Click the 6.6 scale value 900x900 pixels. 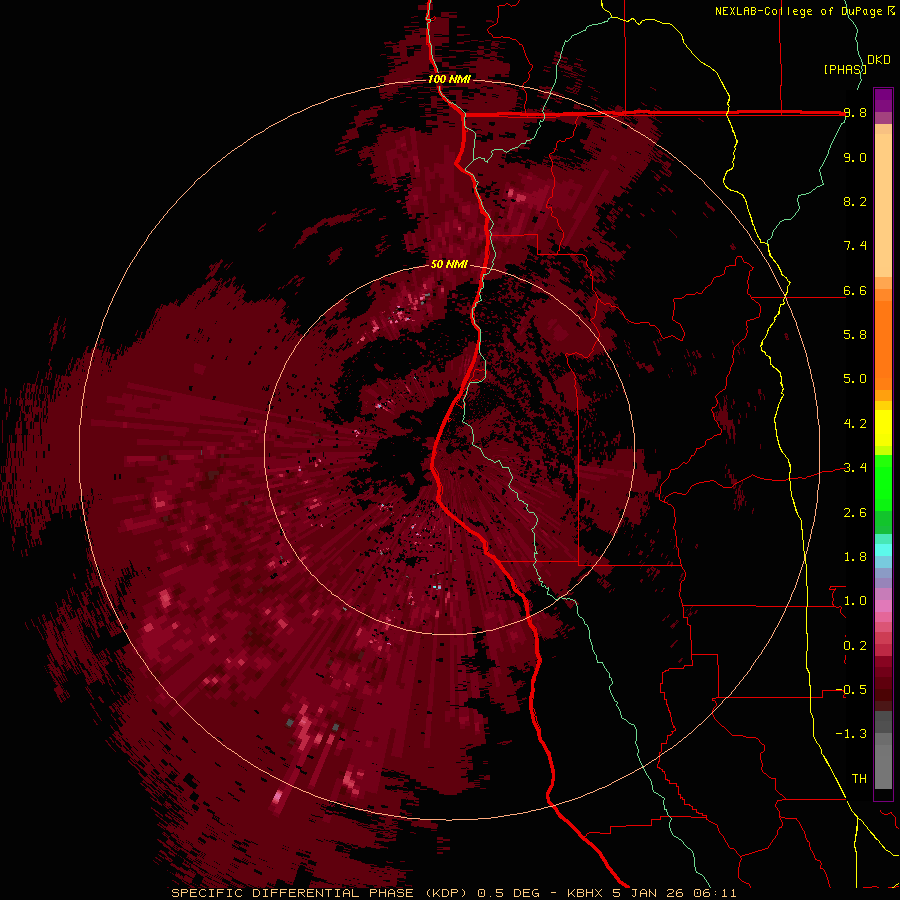pyautogui.click(x=855, y=290)
